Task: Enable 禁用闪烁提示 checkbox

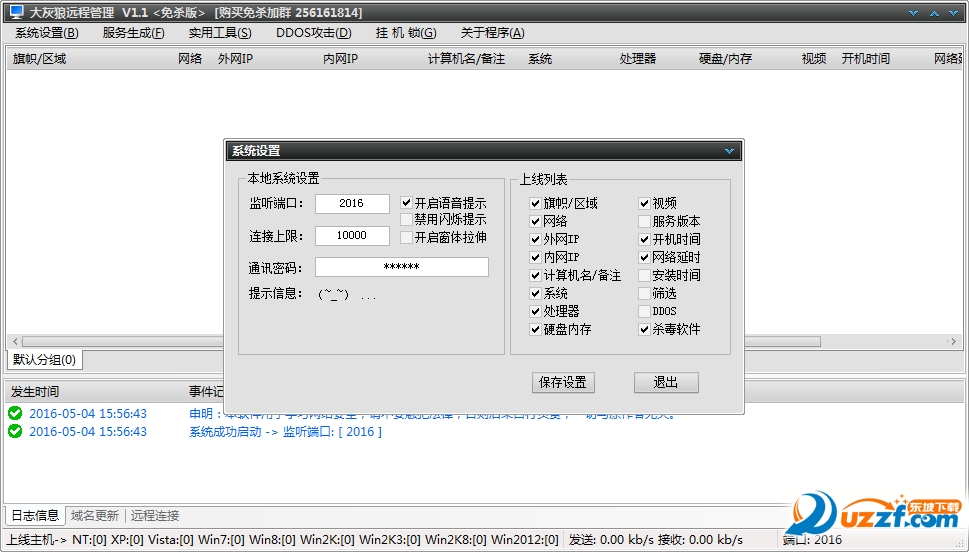Action: point(406,219)
